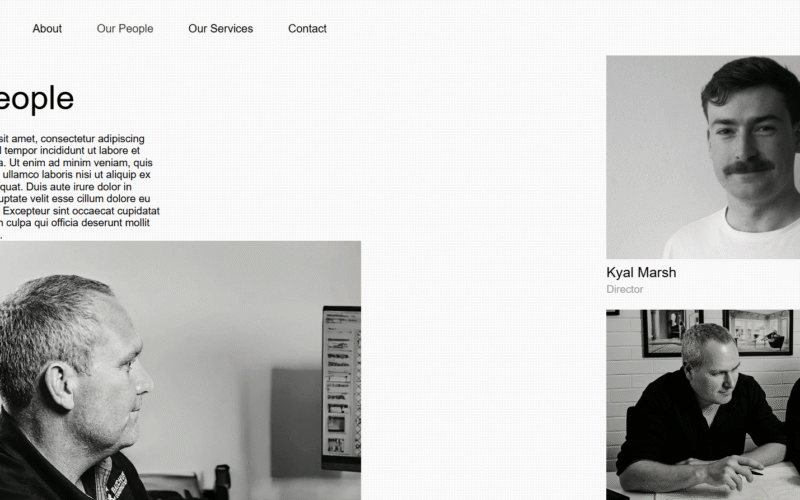Click the second framed picture on brick wall
800x500 pixels.
pos(758,332)
